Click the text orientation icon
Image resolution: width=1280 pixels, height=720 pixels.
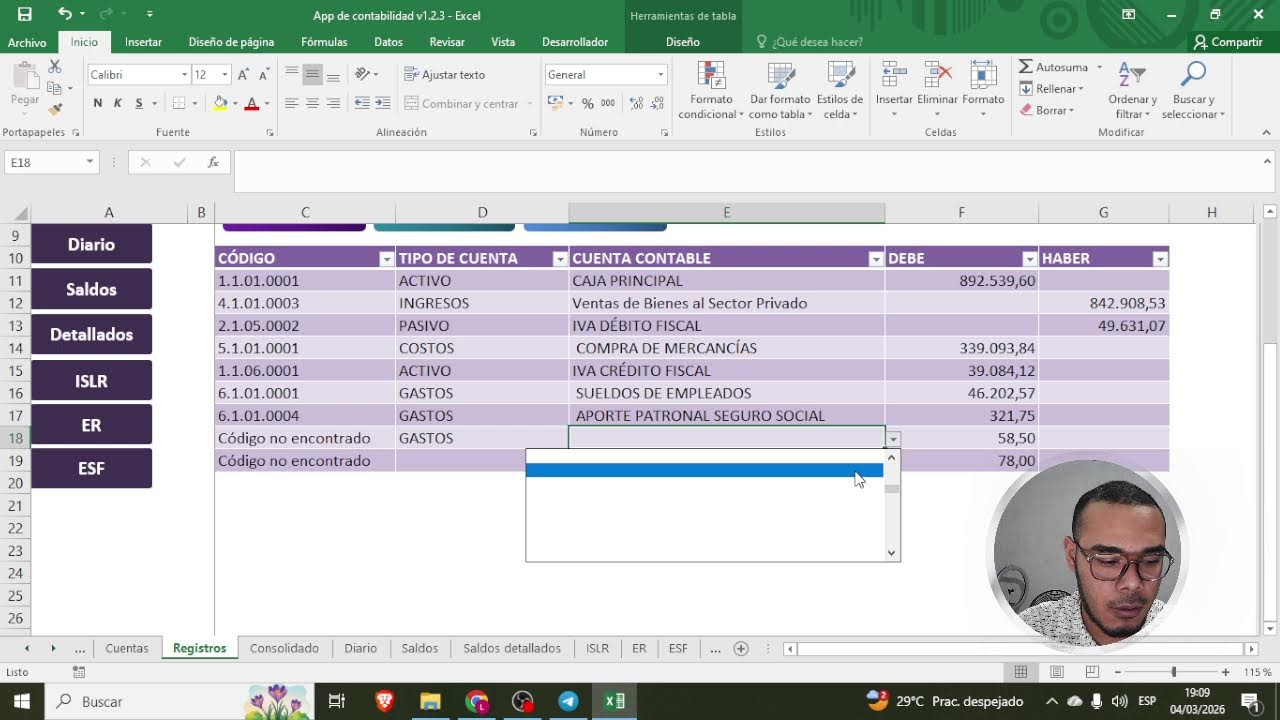click(x=363, y=74)
